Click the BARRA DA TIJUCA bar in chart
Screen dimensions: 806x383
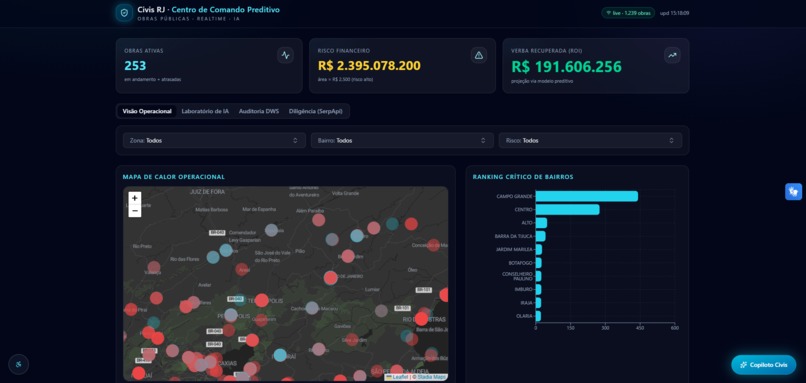(540, 236)
